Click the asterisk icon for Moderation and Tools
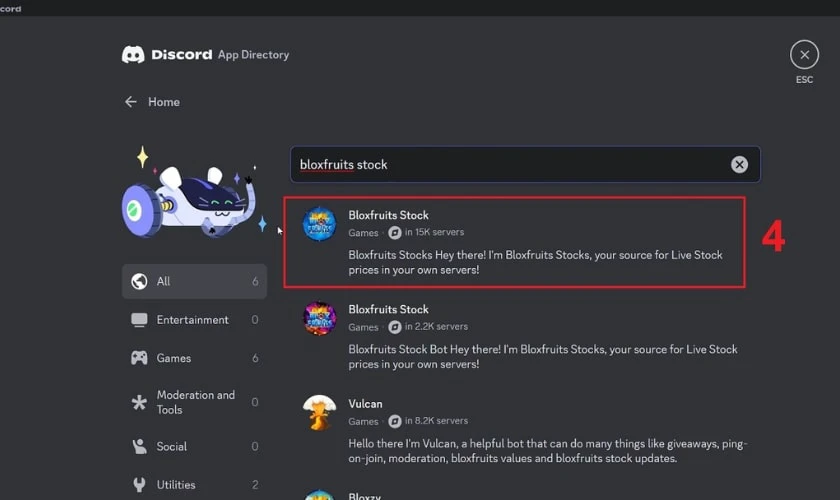Image resolution: width=840 pixels, height=500 pixels. [x=139, y=402]
